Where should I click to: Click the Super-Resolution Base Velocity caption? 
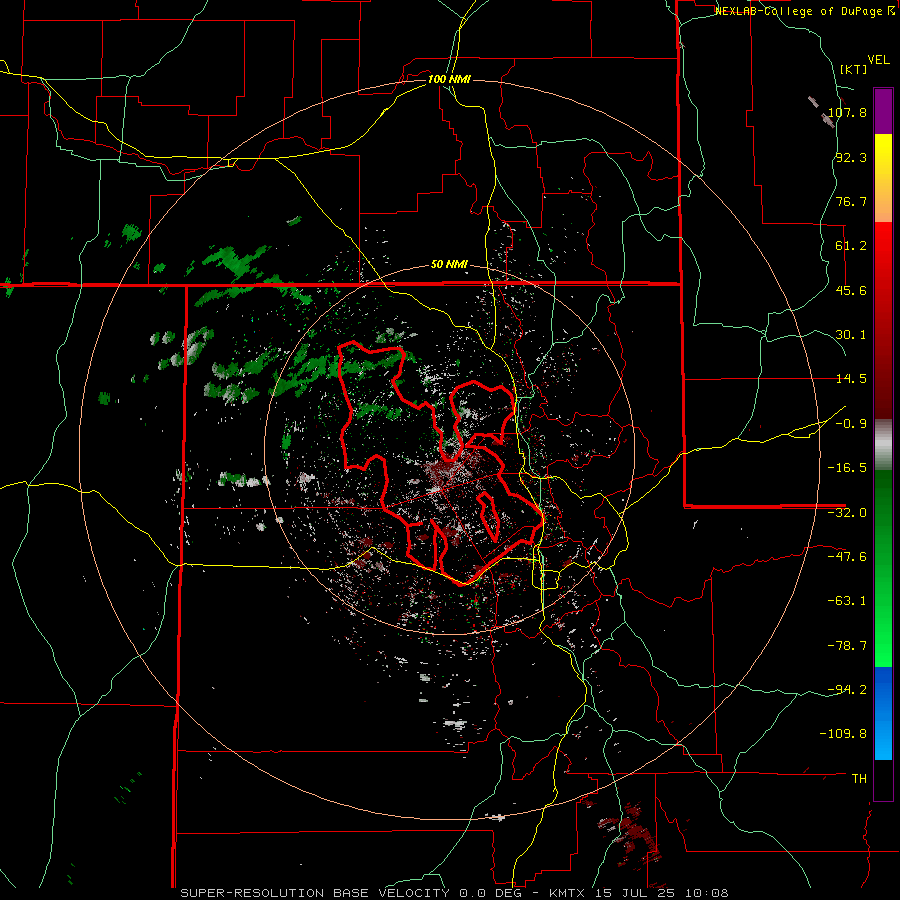[x=454, y=893]
